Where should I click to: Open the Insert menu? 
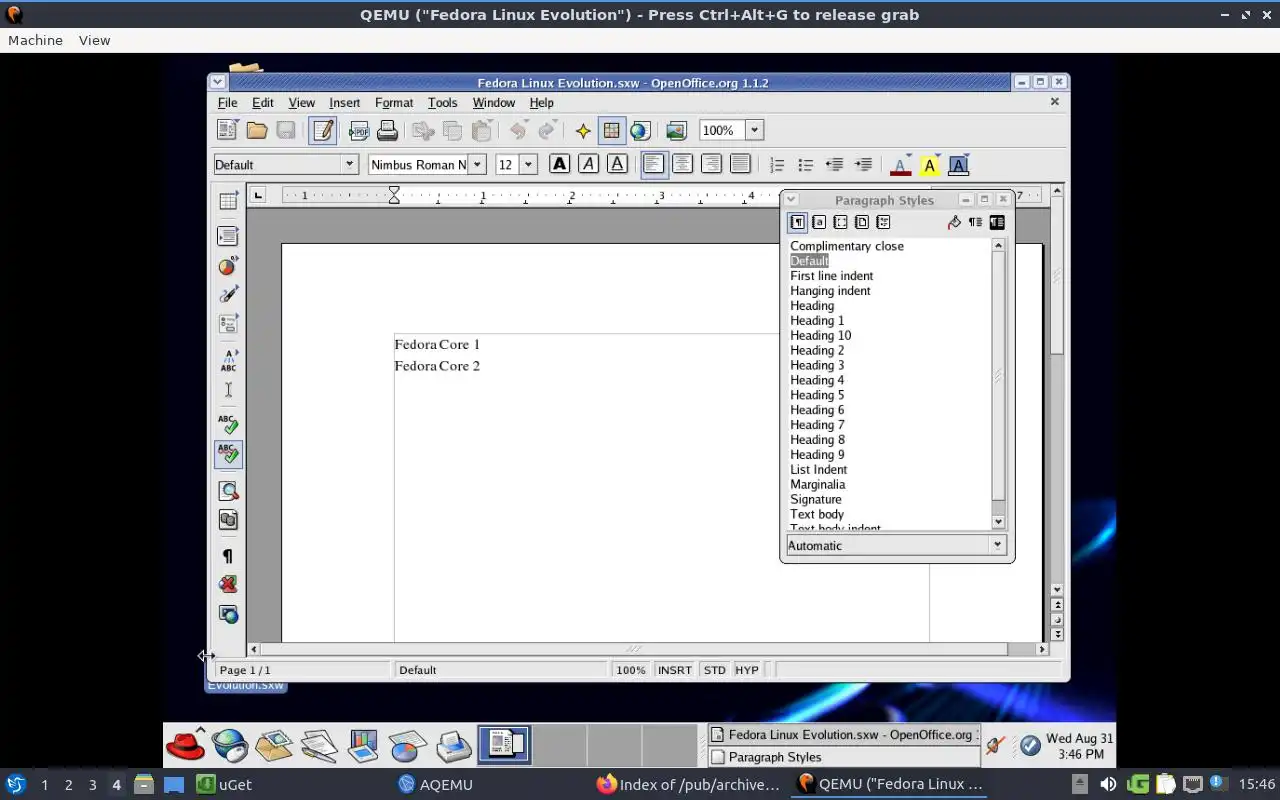[344, 102]
